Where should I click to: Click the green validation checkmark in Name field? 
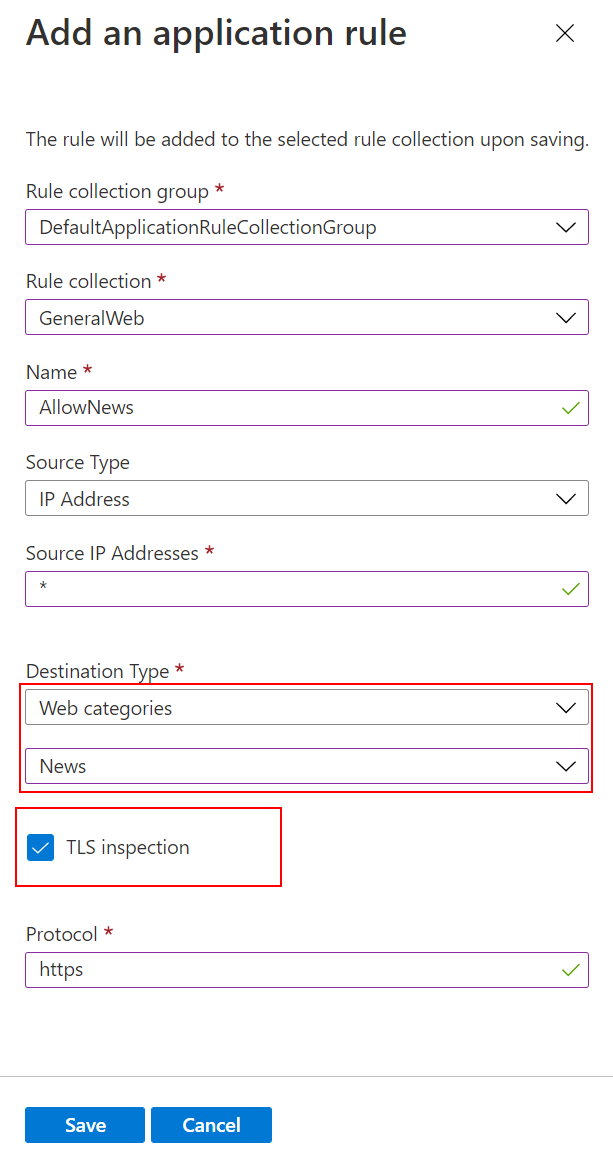point(571,408)
